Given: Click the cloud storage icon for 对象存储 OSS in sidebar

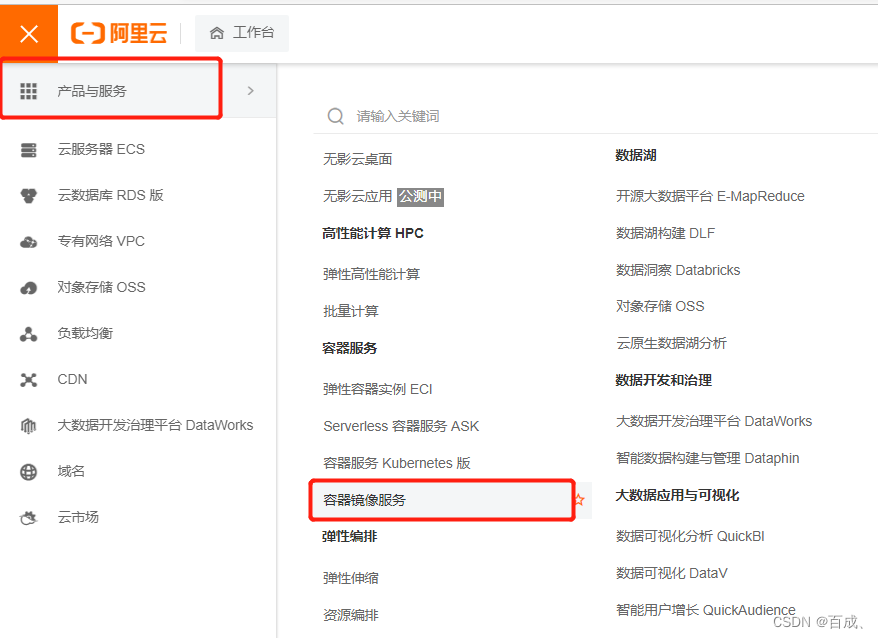Looking at the screenshot, I should [x=29, y=288].
